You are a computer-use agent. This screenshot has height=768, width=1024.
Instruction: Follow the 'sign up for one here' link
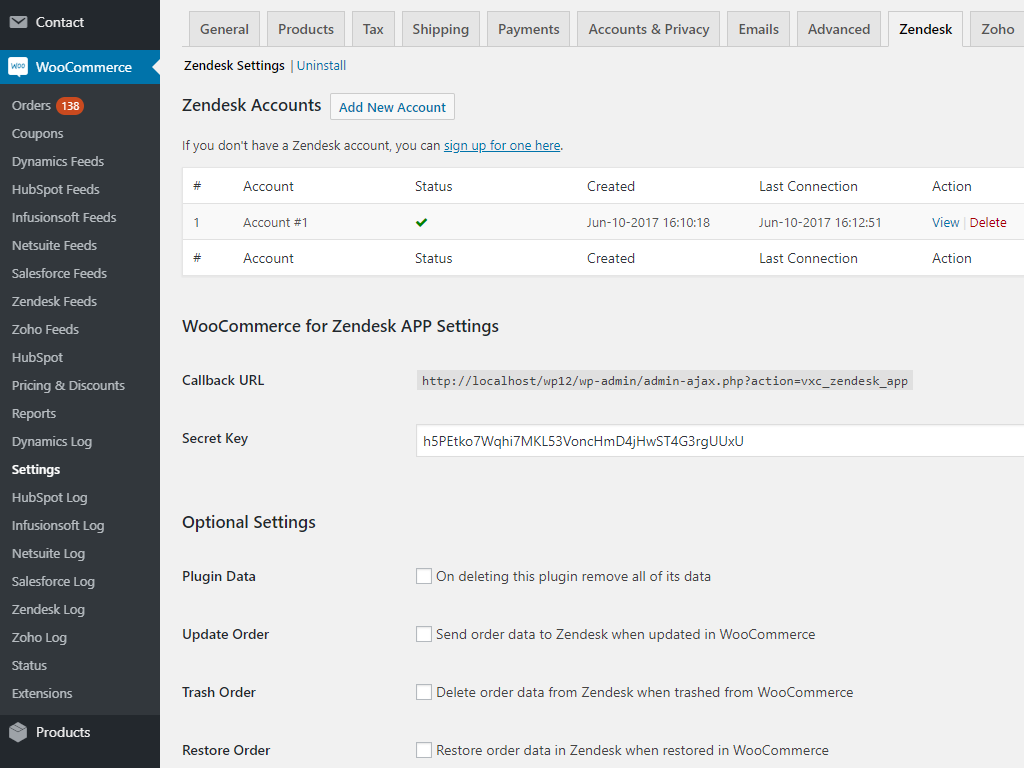502,146
